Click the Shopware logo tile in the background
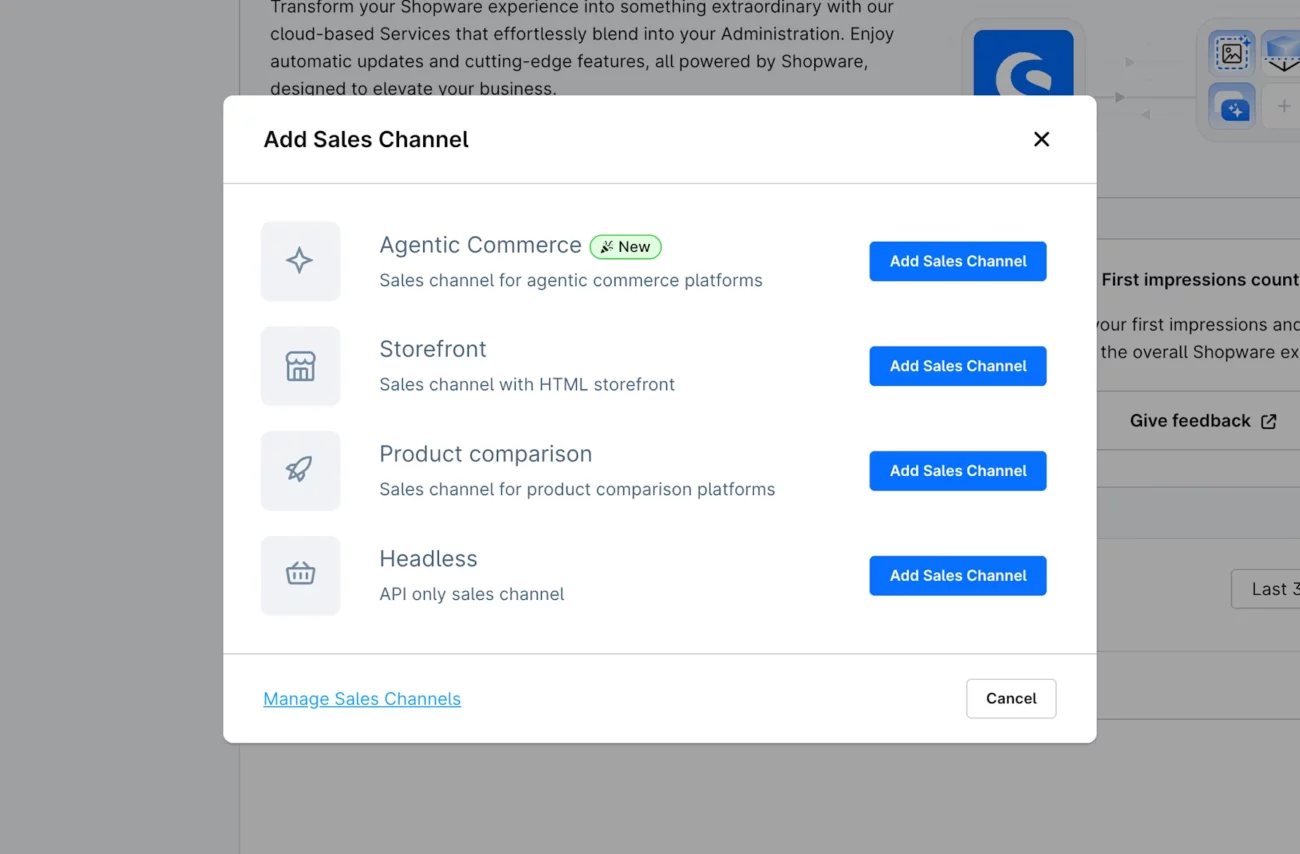Viewport: 1300px width, 854px height. click(x=1023, y=63)
